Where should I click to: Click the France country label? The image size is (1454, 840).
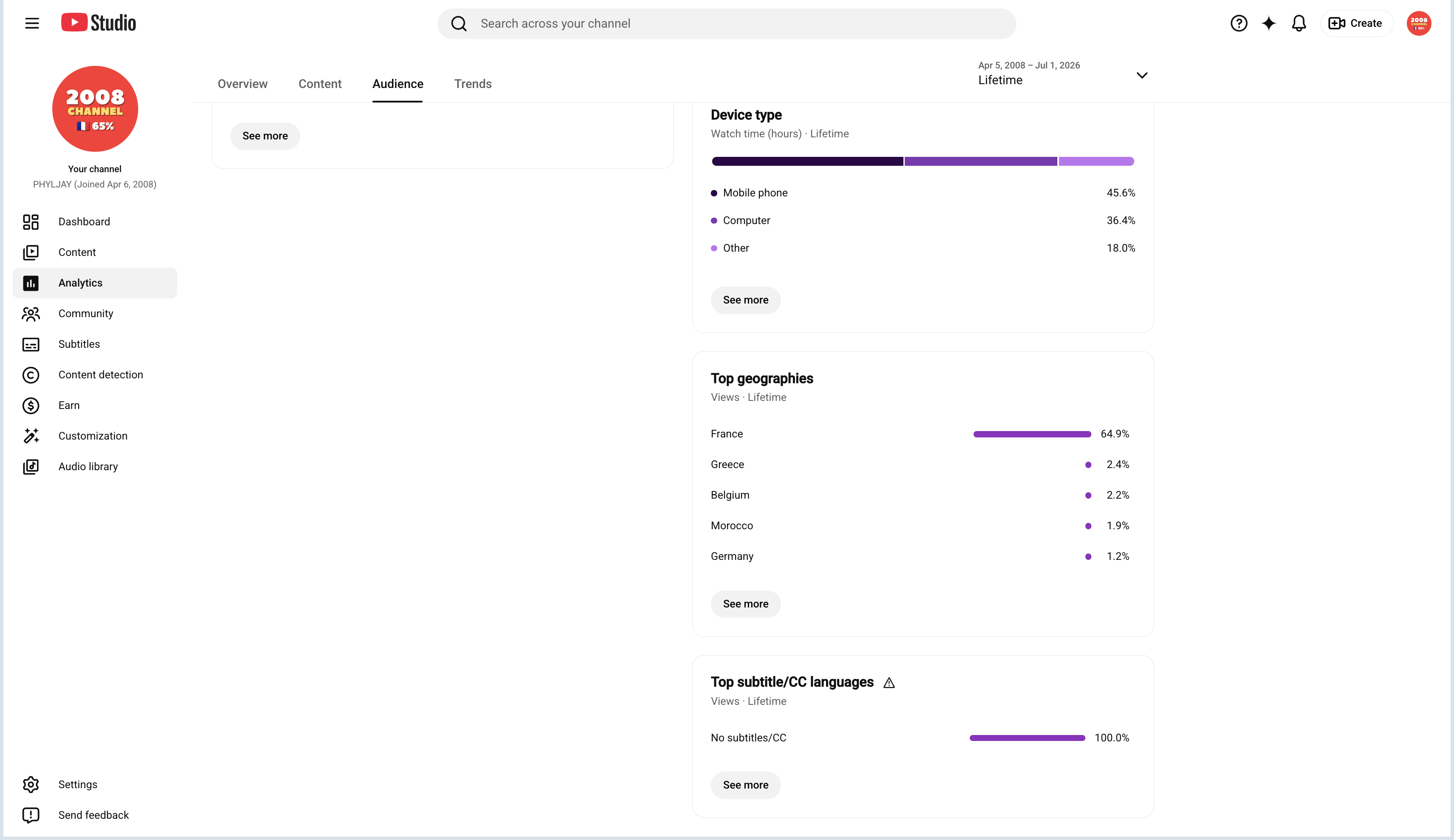coord(727,434)
